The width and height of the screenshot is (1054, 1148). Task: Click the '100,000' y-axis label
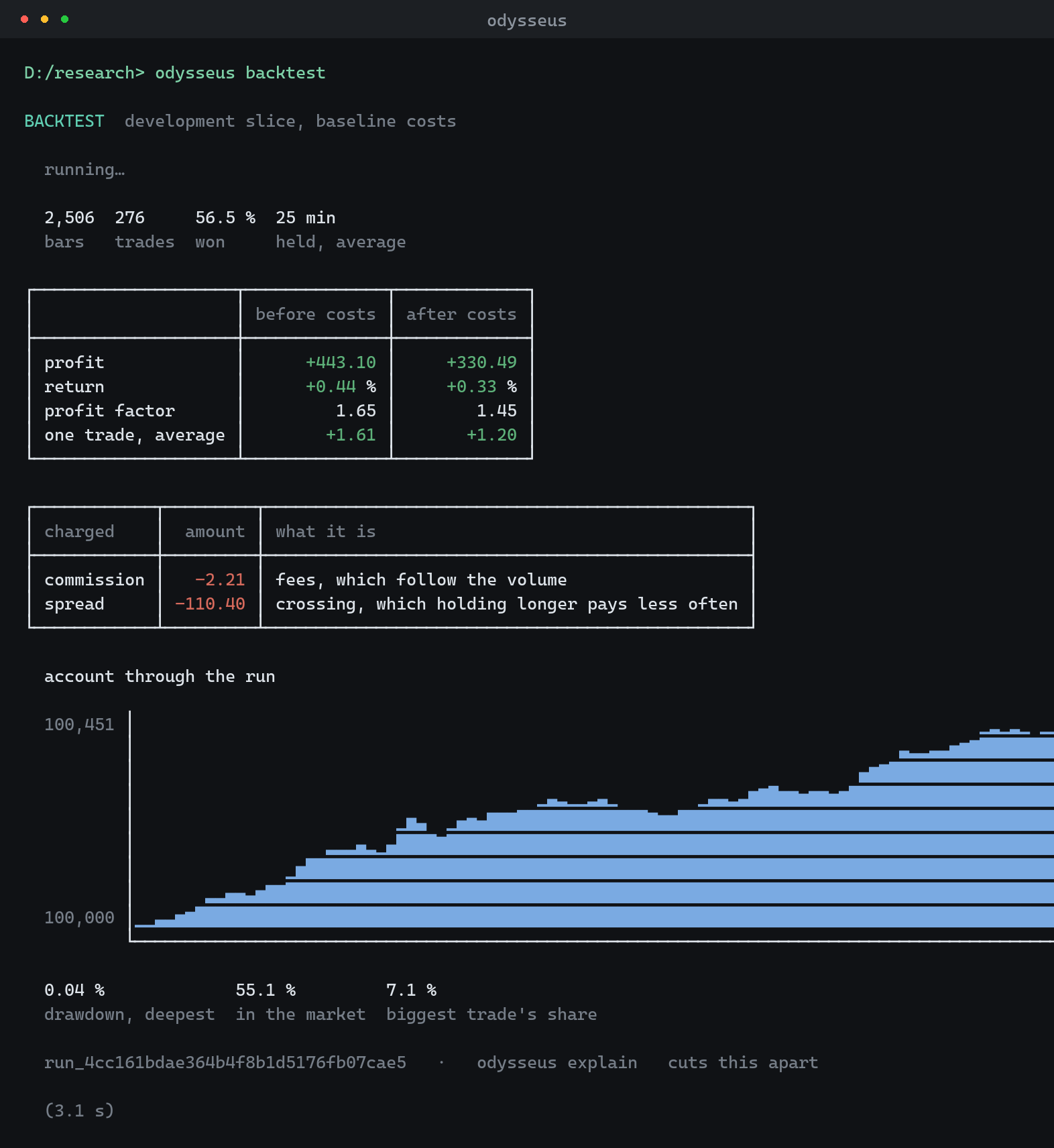coord(79,918)
